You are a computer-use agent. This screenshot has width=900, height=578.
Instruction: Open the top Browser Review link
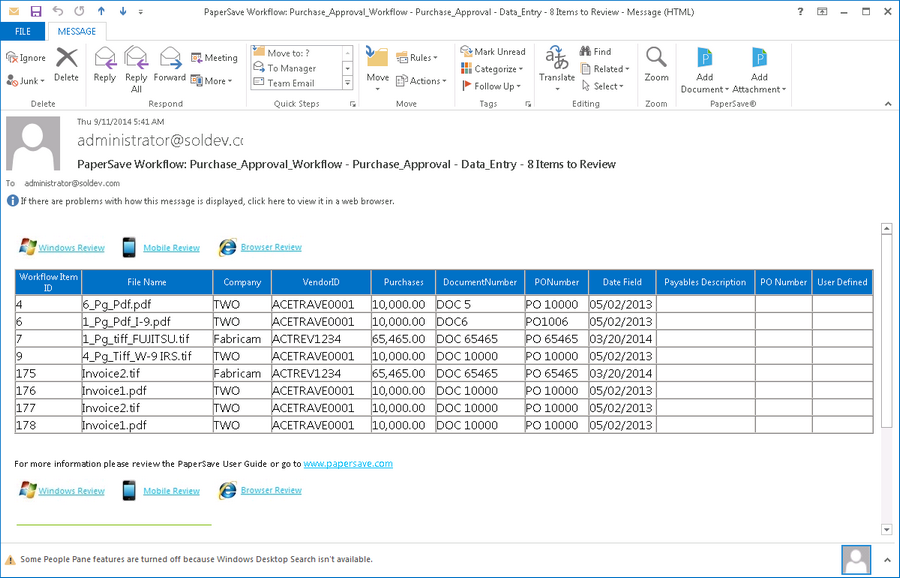pos(271,247)
